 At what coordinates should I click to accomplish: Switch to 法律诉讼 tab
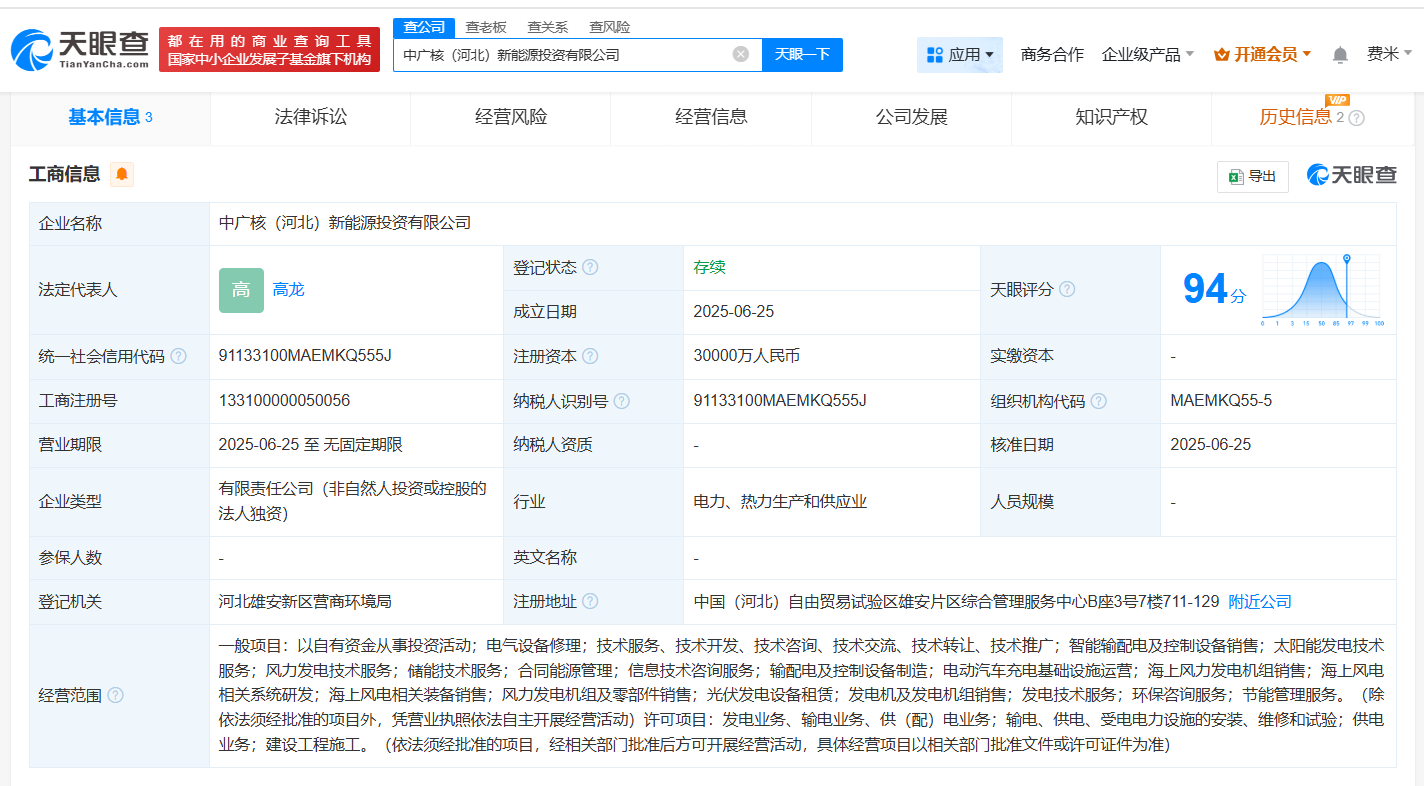click(311, 118)
